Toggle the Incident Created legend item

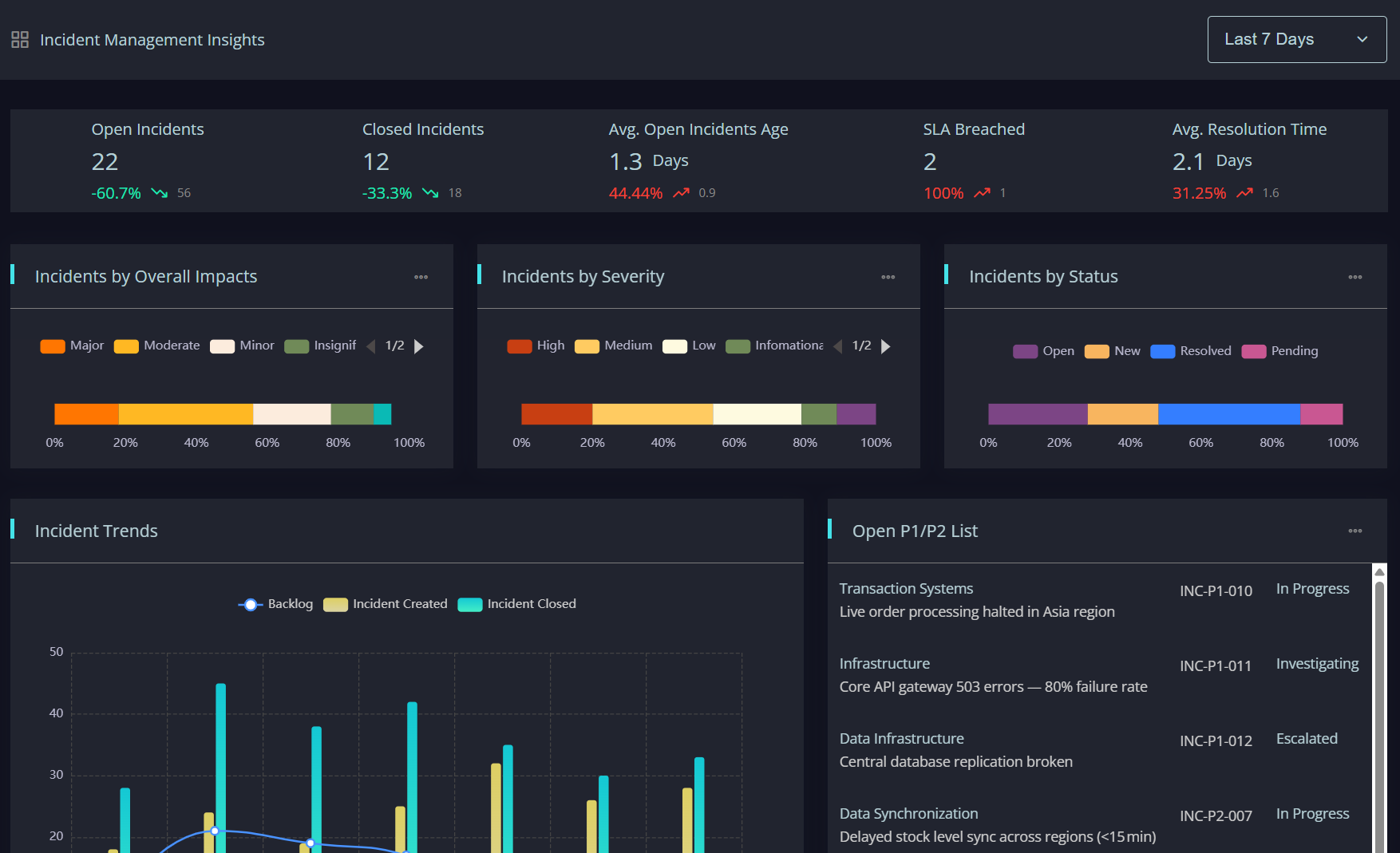coord(386,604)
